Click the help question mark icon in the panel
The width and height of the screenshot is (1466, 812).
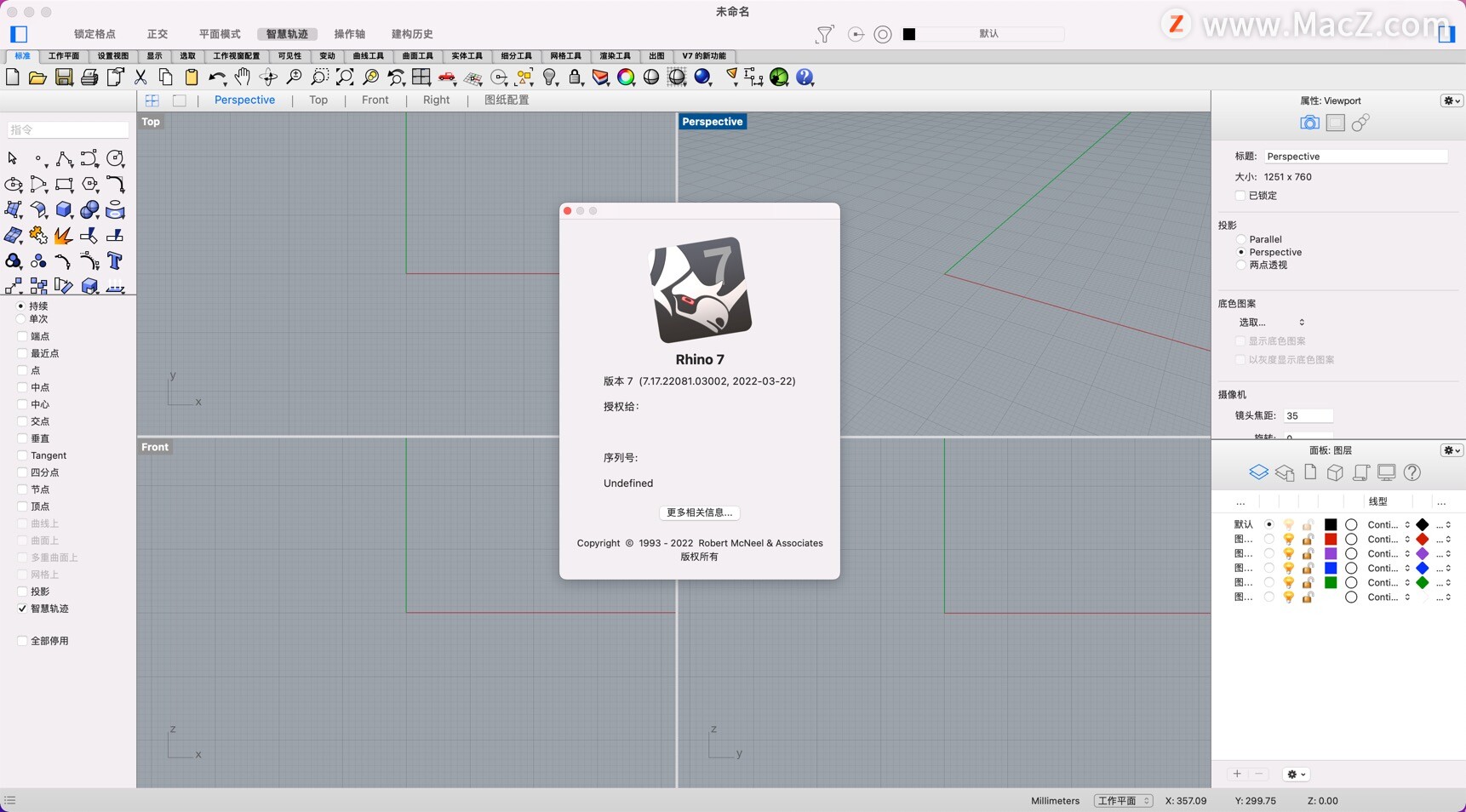(x=1412, y=472)
